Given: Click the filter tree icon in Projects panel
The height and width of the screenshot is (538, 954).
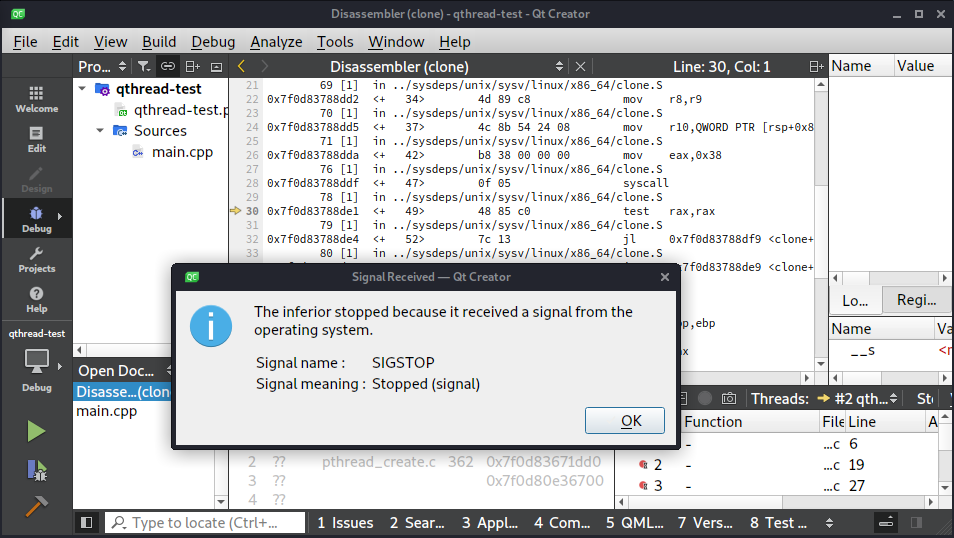Looking at the screenshot, I should point(144,66).
